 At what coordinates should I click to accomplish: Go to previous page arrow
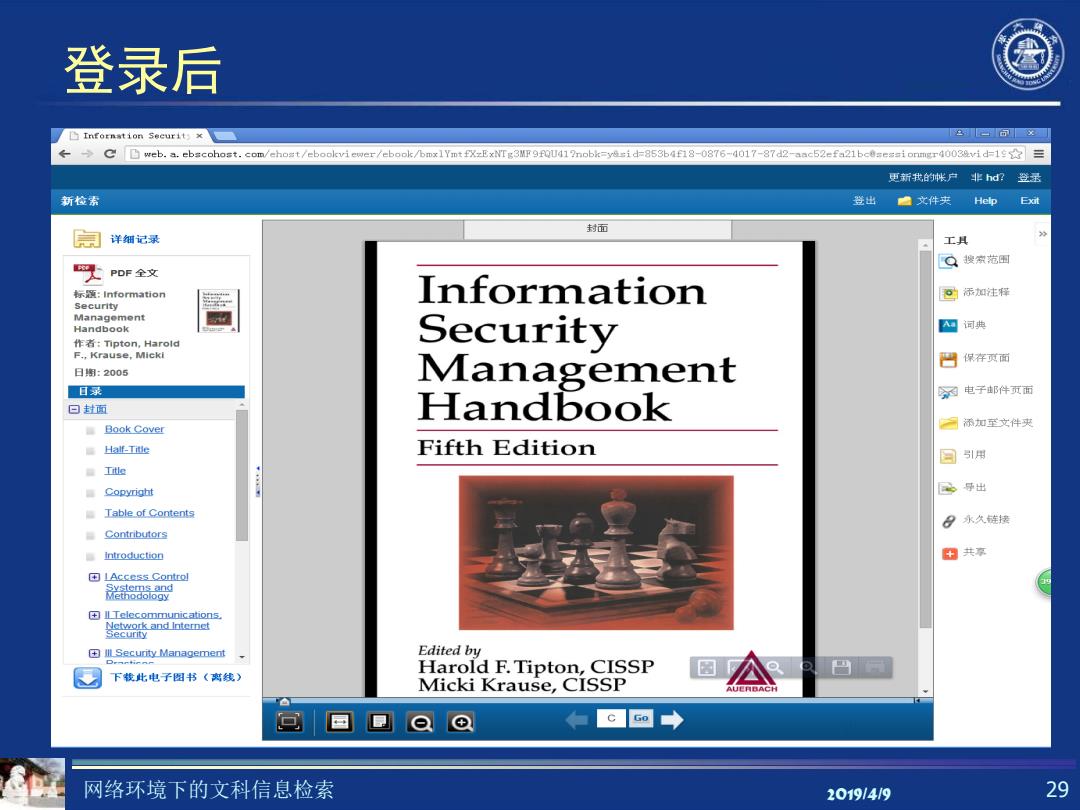pos(577,720)
